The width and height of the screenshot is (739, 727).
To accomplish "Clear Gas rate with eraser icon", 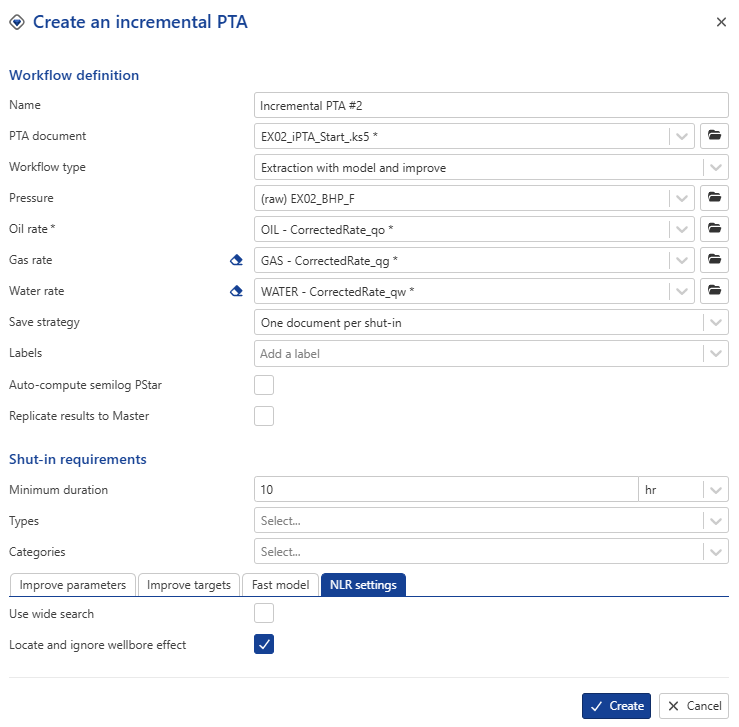I will (237, 260).
